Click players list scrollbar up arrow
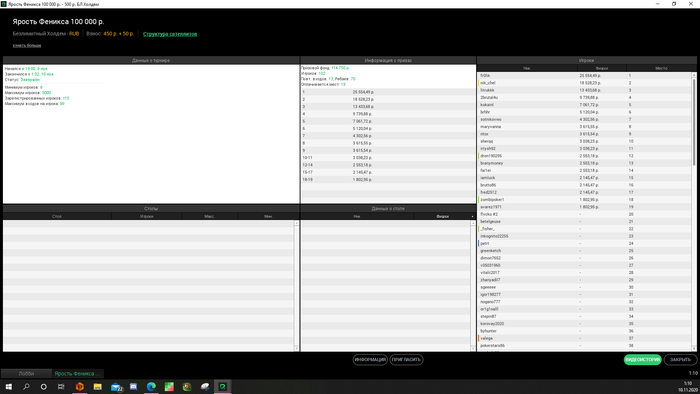Image resolution: width=700 pixels, height=394 pixels. [x=694, y=75]
